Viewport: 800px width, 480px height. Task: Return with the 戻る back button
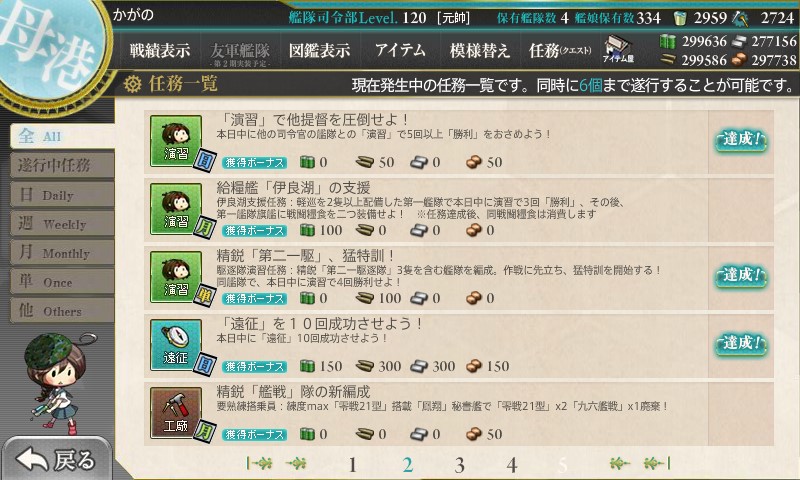coord(56,459)
